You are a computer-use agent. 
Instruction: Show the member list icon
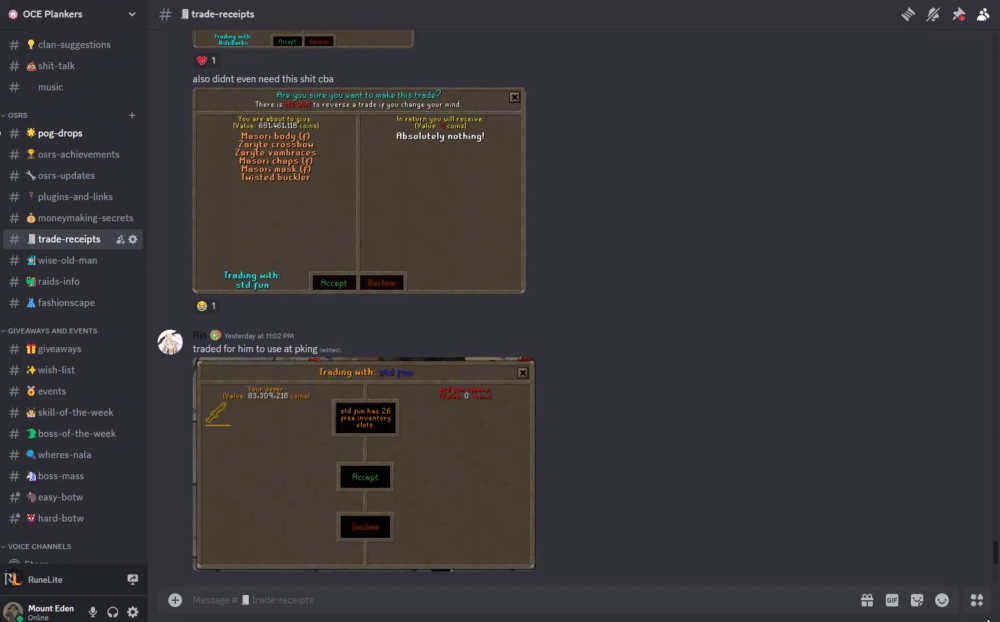point(983,14)
